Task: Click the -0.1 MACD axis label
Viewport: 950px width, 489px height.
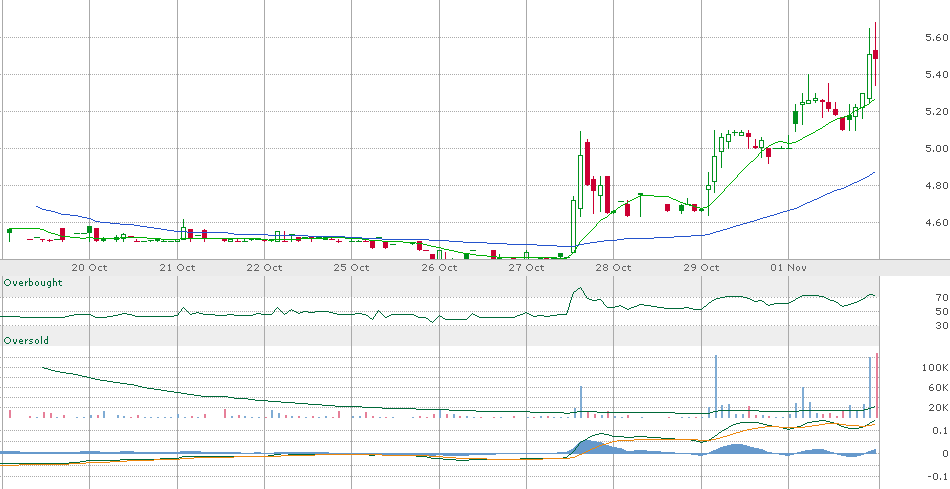Action: coord(938,477)
